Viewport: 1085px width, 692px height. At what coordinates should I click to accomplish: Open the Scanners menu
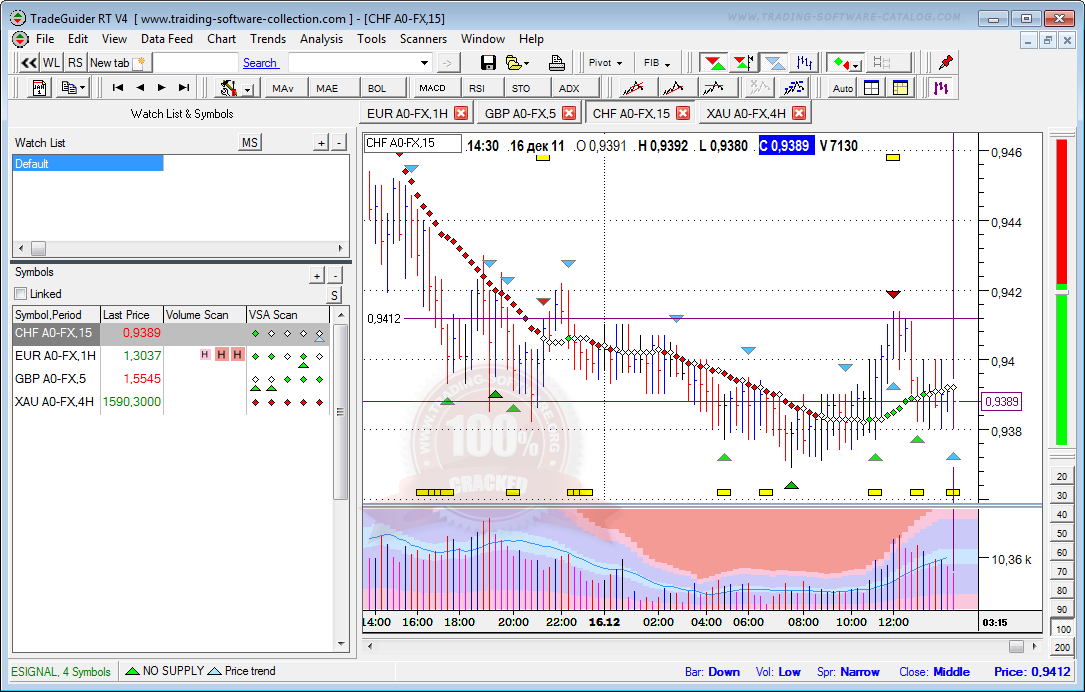[x=423, y=39]
